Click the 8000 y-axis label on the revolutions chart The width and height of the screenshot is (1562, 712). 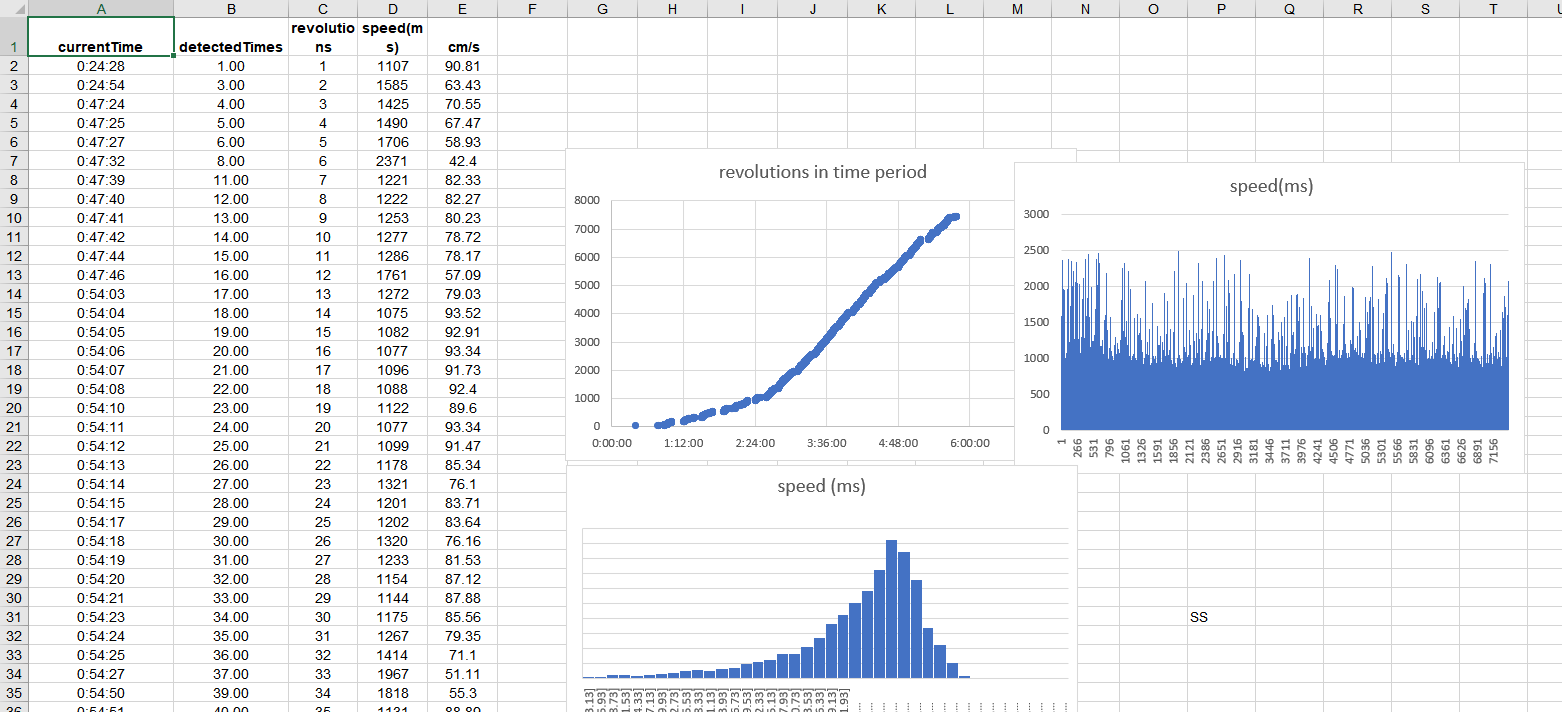(587, 200)
